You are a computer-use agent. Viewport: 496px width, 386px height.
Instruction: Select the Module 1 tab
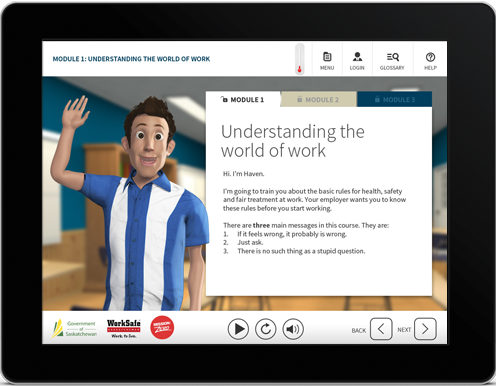243,99
